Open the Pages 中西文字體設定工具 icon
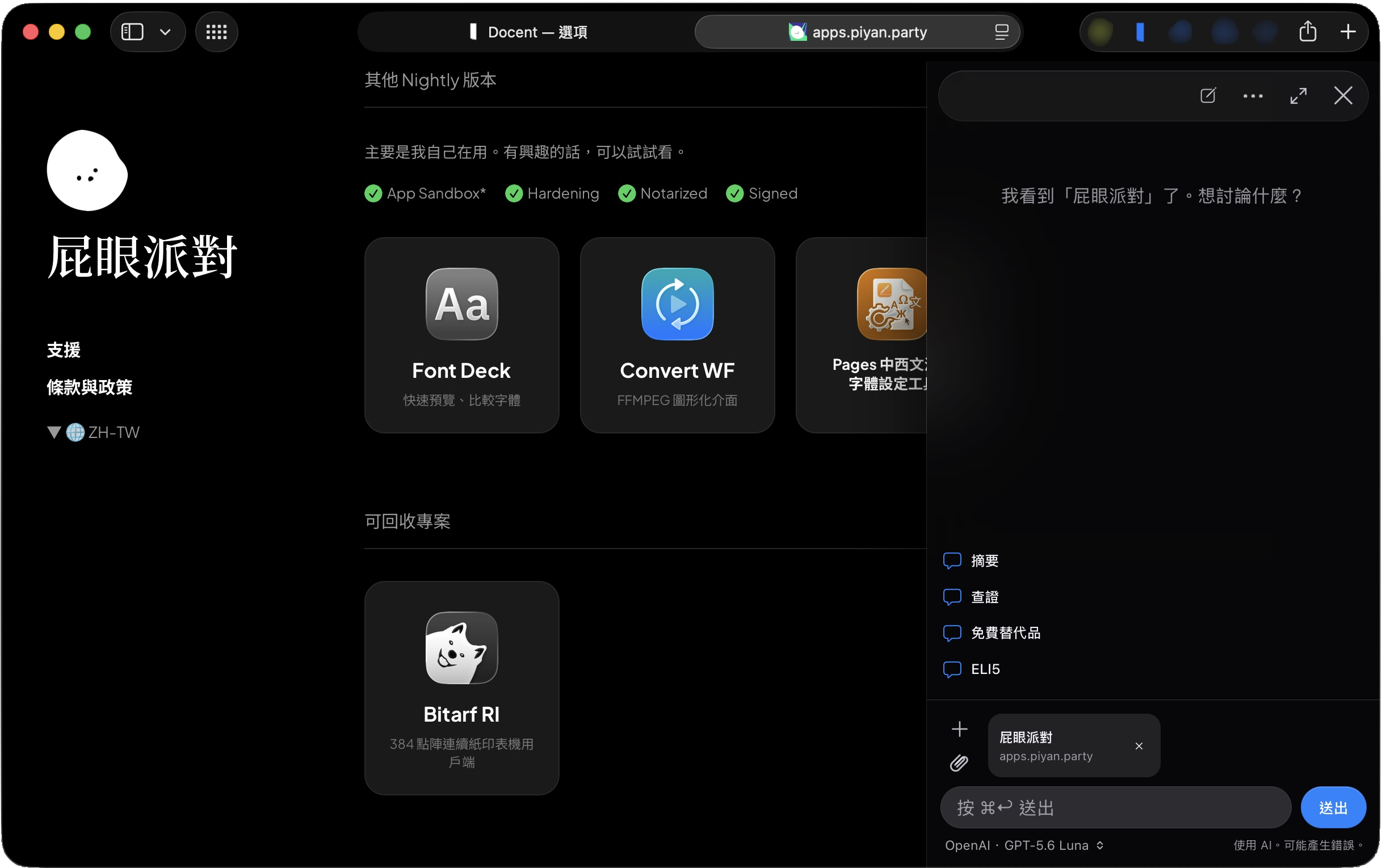The width and height of the screenshot is (1382, 868). (892, 304)
